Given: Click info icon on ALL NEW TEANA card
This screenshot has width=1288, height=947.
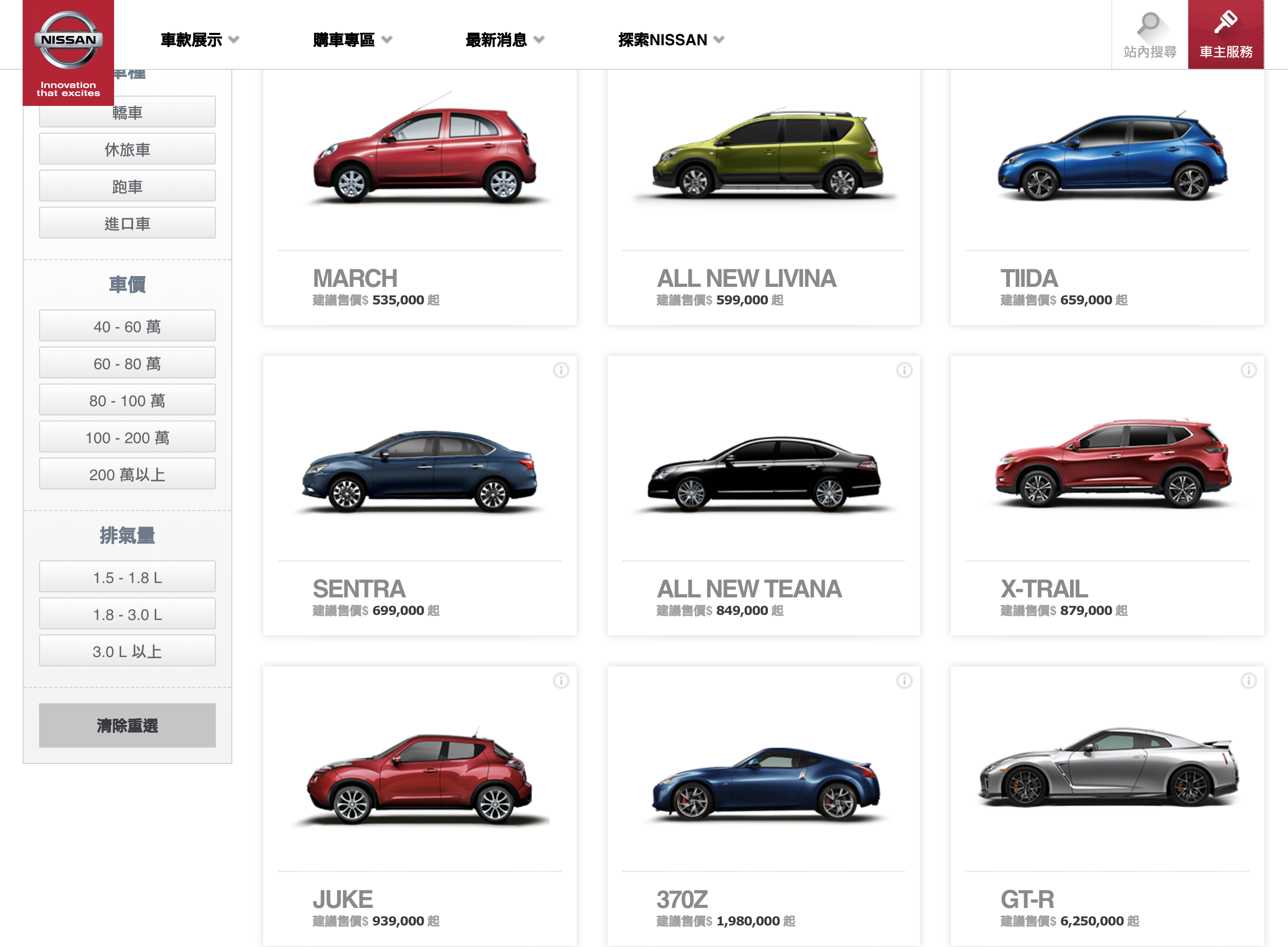Looking at the screenshot, I should click(x=904, y=370).
